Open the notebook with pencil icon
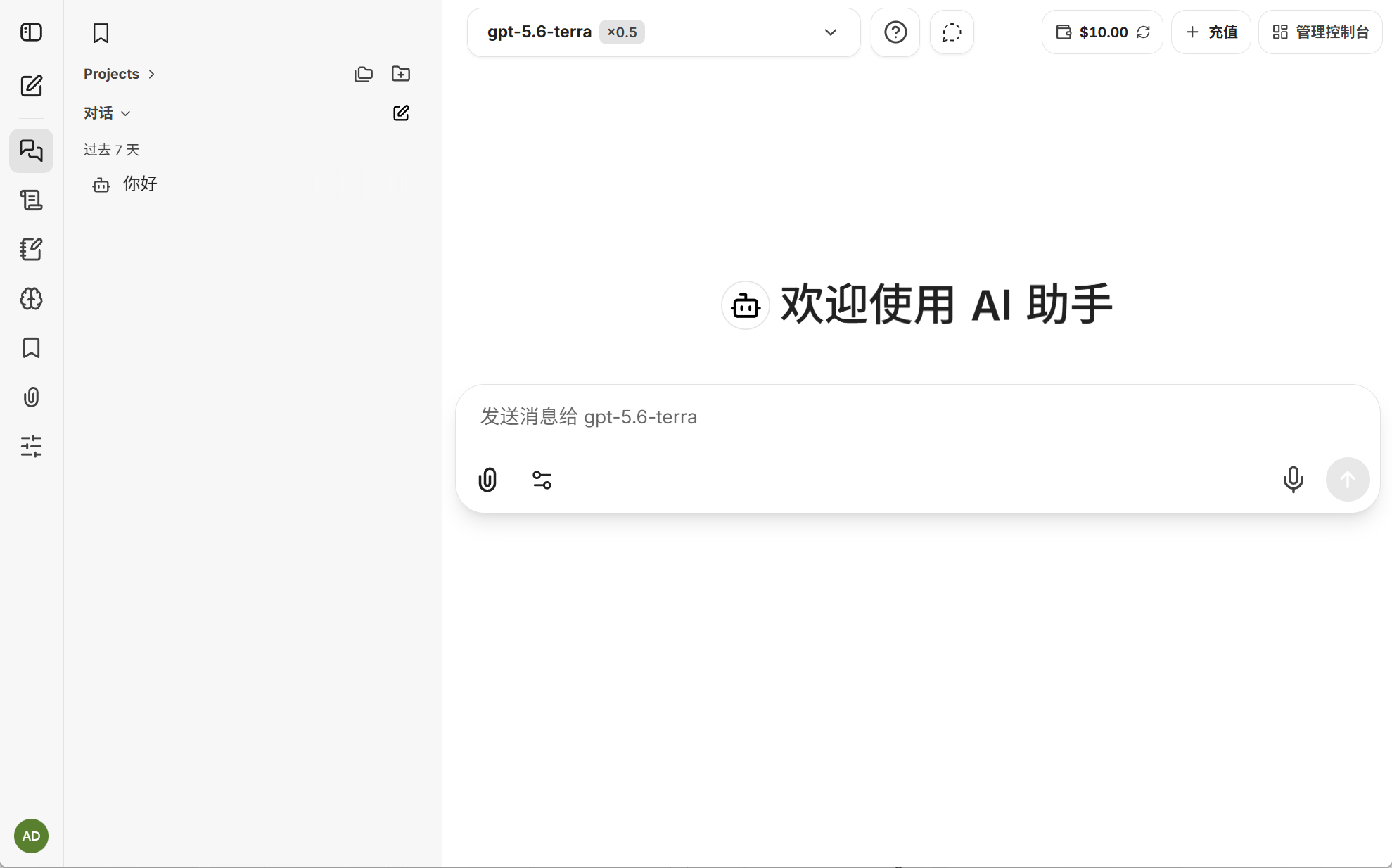 [32, 249]
